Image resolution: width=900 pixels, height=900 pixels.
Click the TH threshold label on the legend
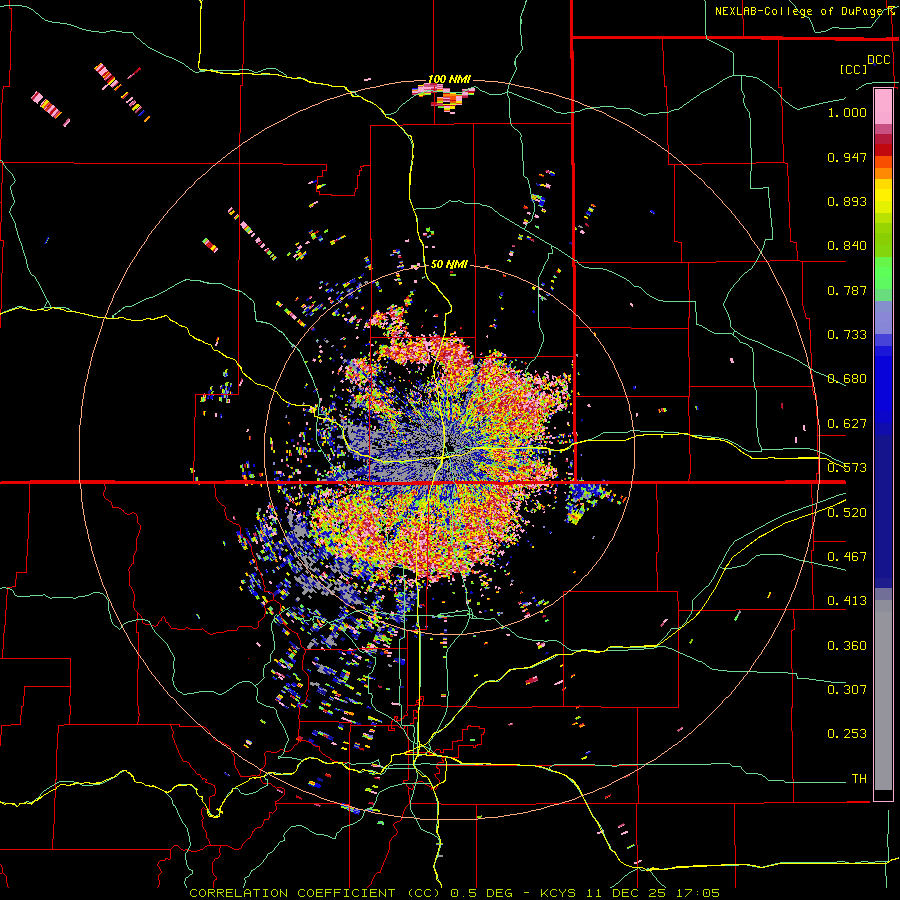coord(859,779)
